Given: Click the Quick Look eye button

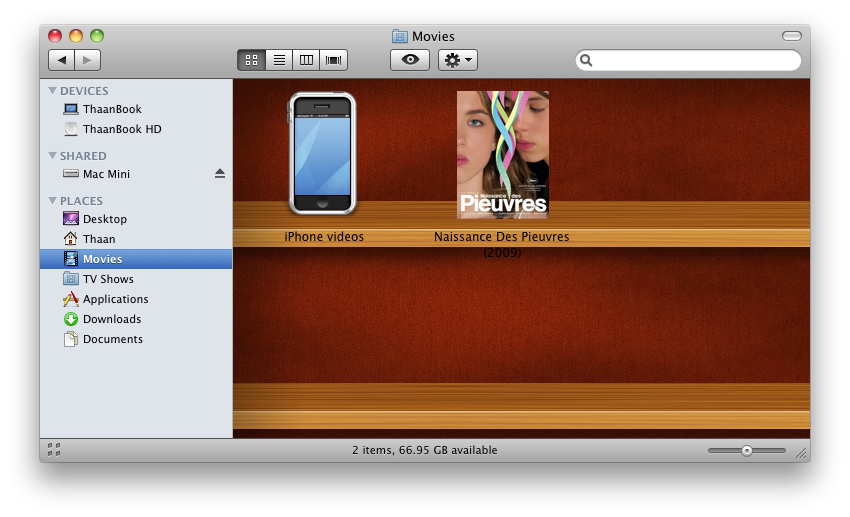Looking at the screenshot, I should [410, 60].
